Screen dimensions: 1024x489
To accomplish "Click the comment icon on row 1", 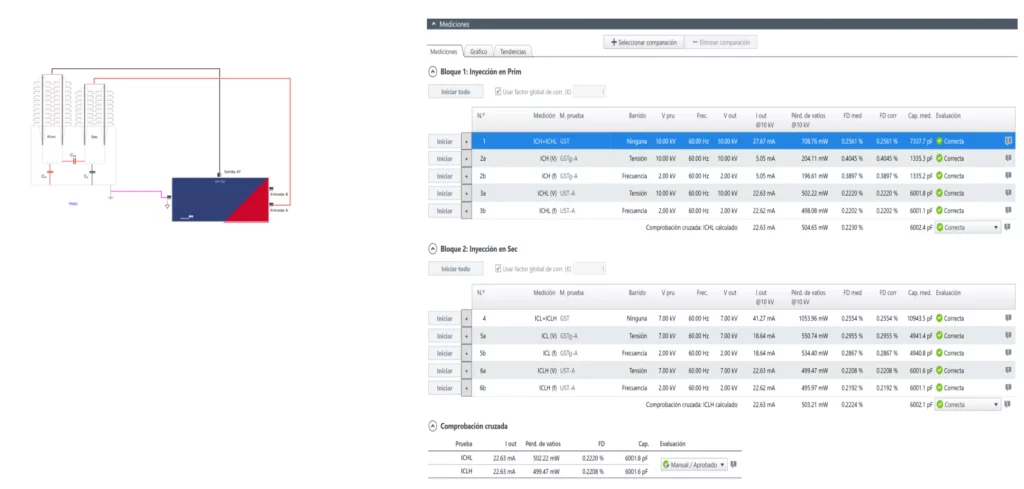I will (1008, 141).
